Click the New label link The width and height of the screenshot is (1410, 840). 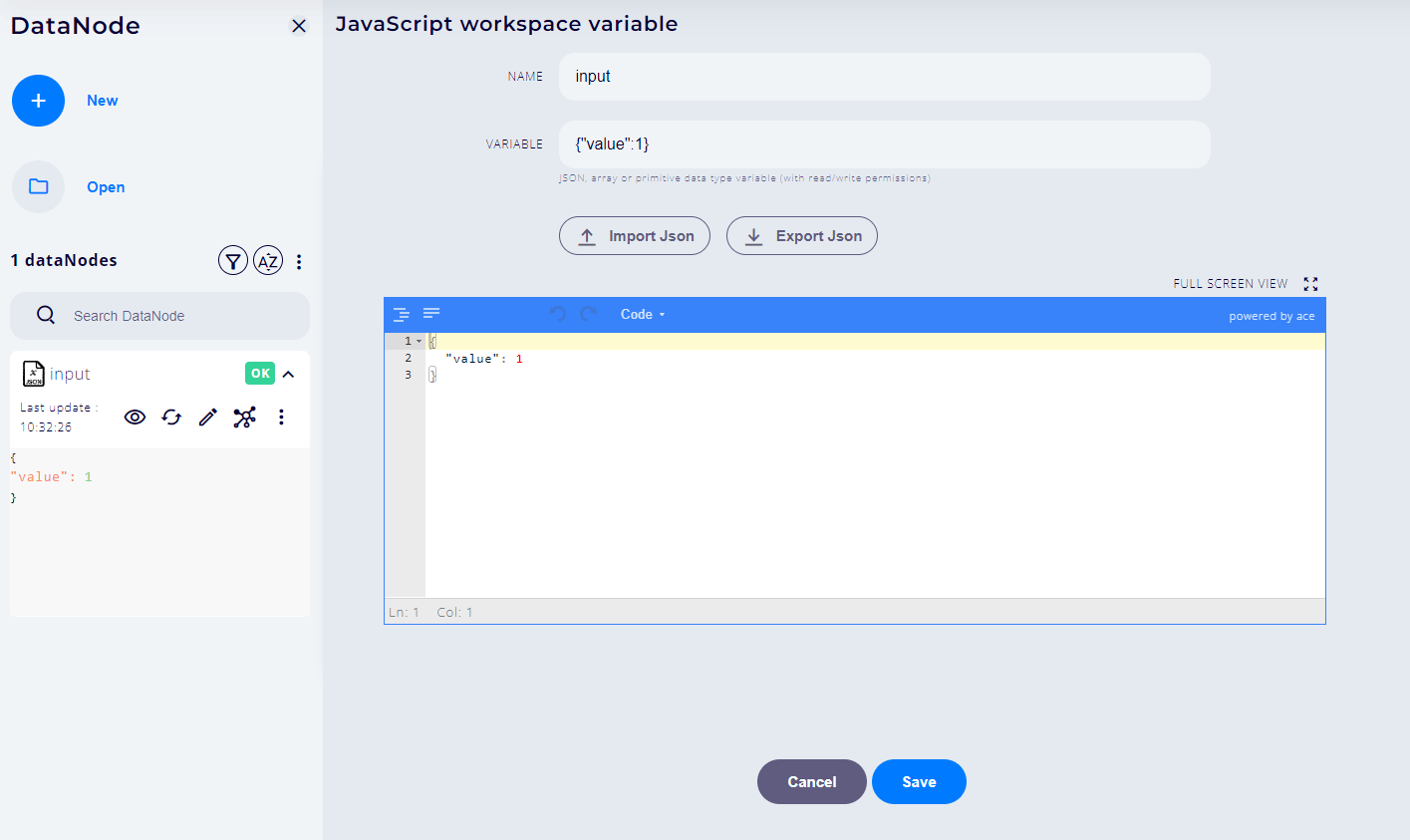click(103, 101)
